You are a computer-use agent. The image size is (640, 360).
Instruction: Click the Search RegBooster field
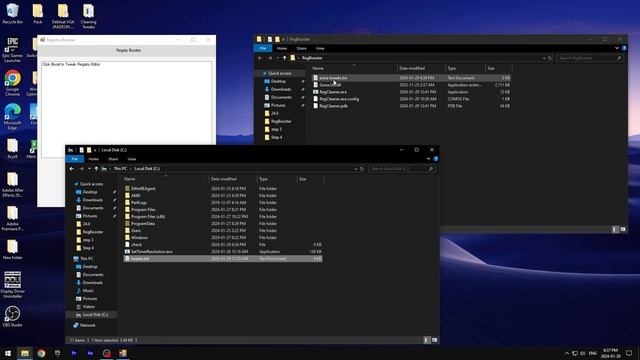click(x=590, y=58)
